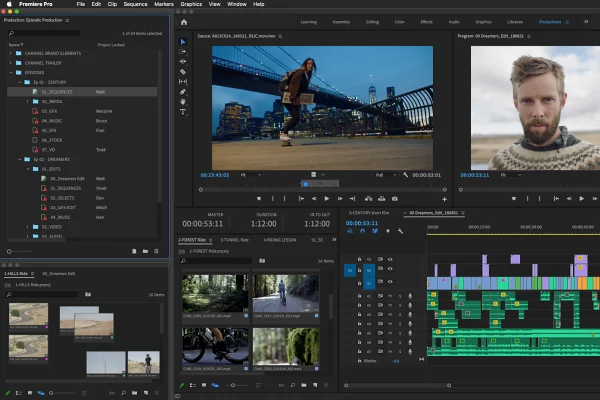Select the Track Select Forward tool

(x=183, y=51)
